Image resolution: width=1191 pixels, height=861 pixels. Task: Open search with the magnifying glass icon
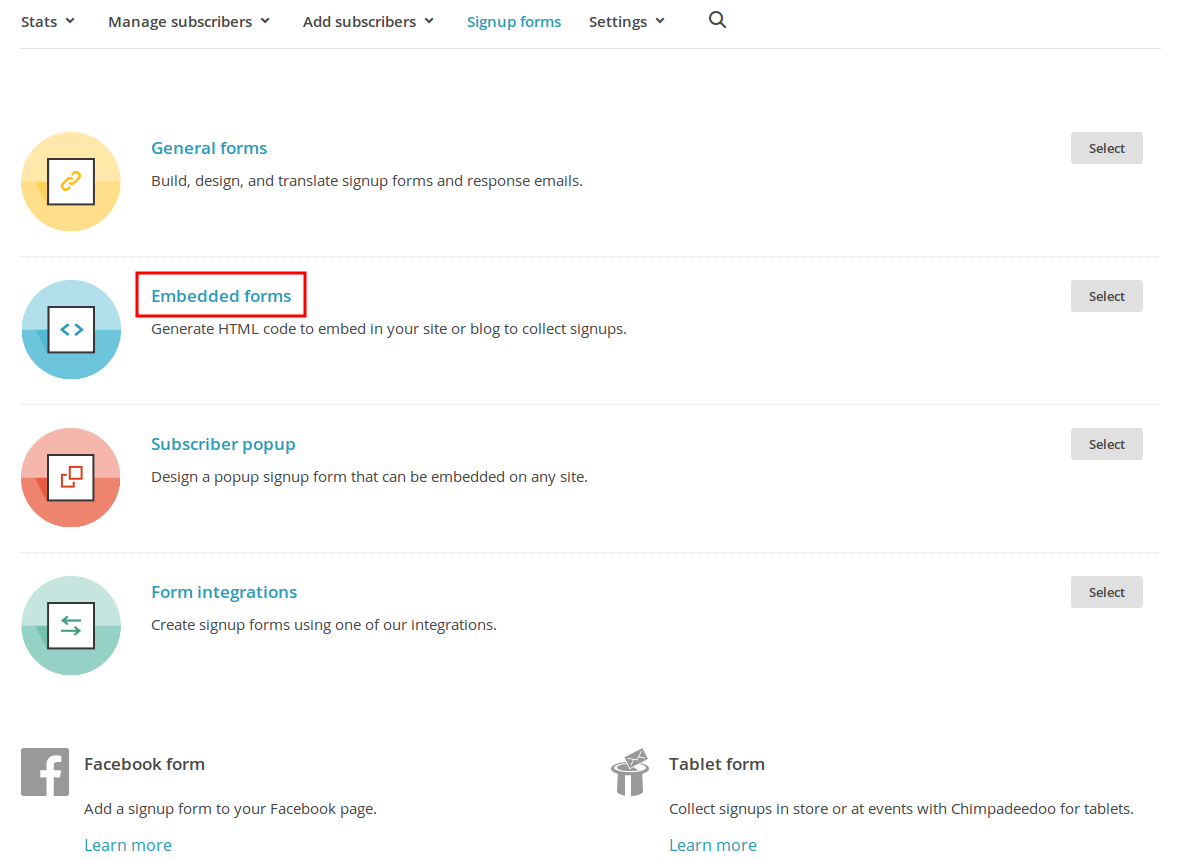coord(717,20)
